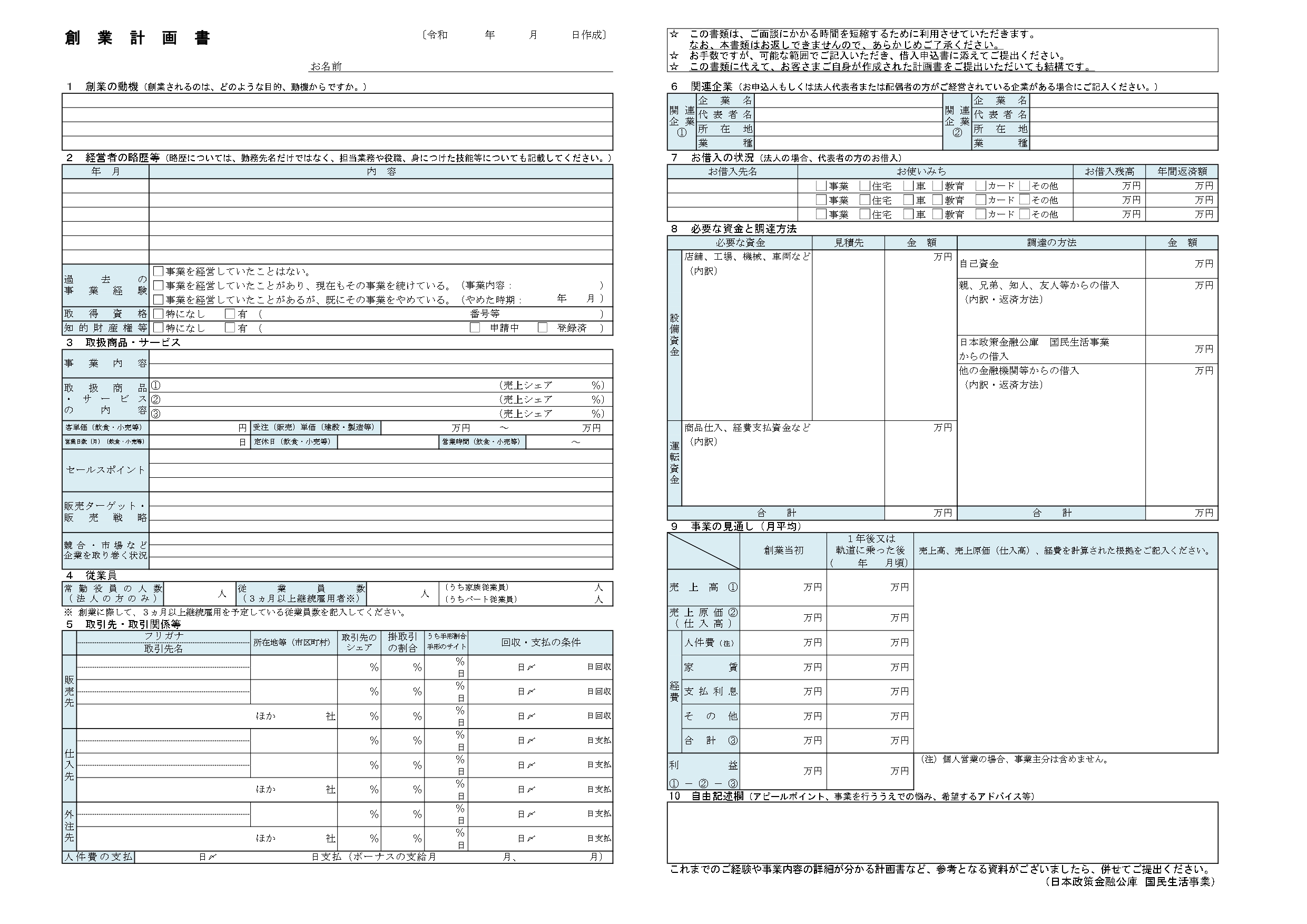This screenshot has height=924, width=1307.
Task: Click the 自己資金 金額 cell
Action: pos(1173,264)
